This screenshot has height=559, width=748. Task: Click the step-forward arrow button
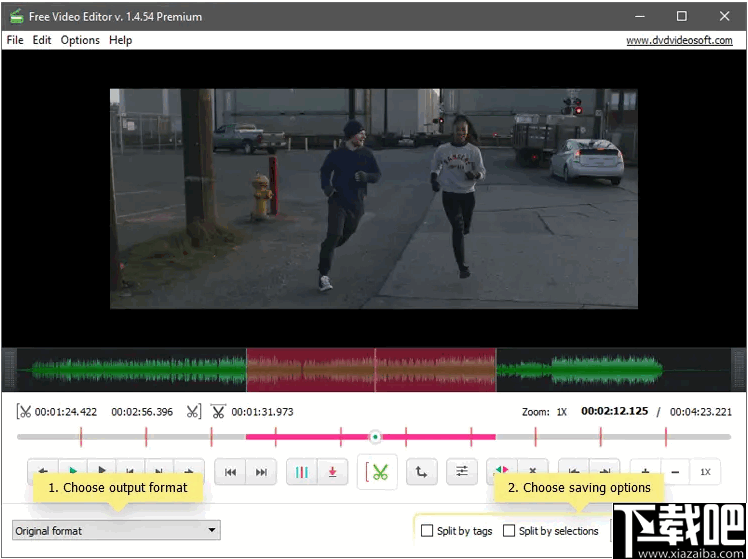189,470
